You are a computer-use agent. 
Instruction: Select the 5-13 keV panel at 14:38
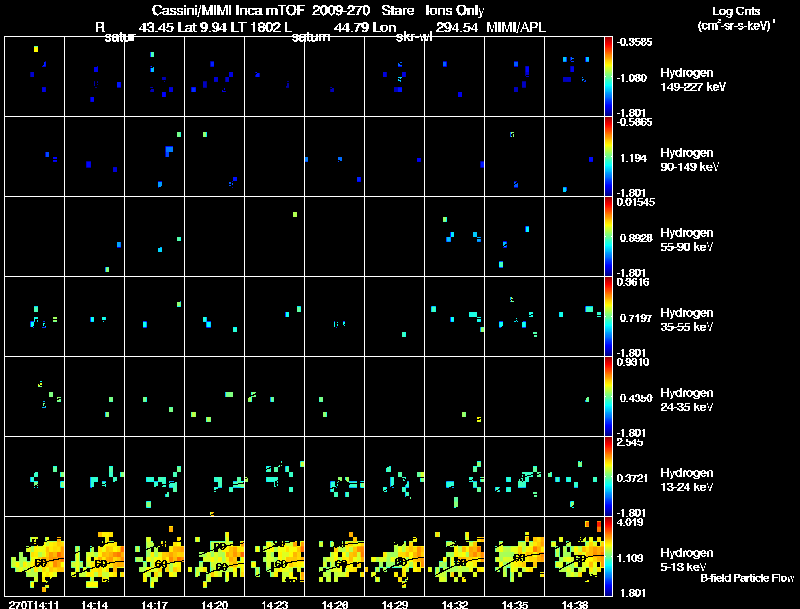[x=574, y=556]
